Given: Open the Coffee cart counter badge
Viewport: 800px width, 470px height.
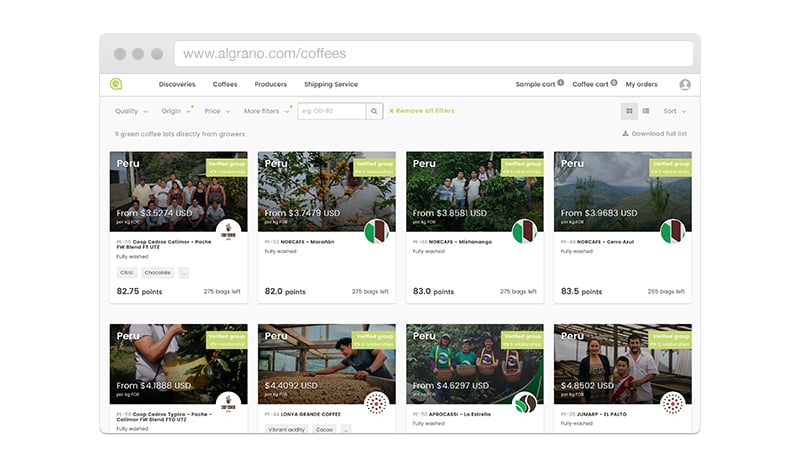Looking at the screenshot, I should click(614, 83).
